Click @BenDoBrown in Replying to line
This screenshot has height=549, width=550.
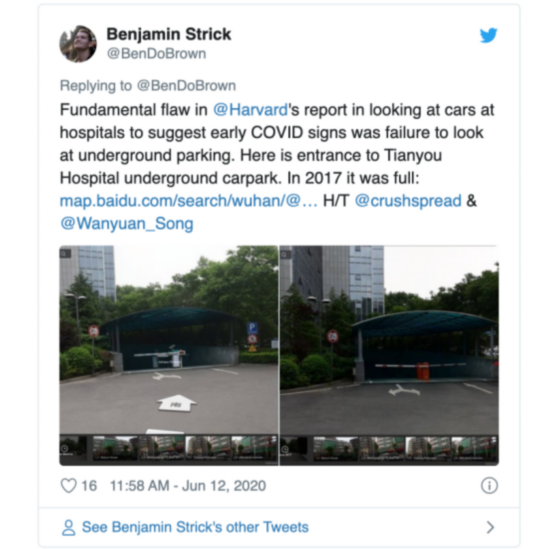coord(186,86)
